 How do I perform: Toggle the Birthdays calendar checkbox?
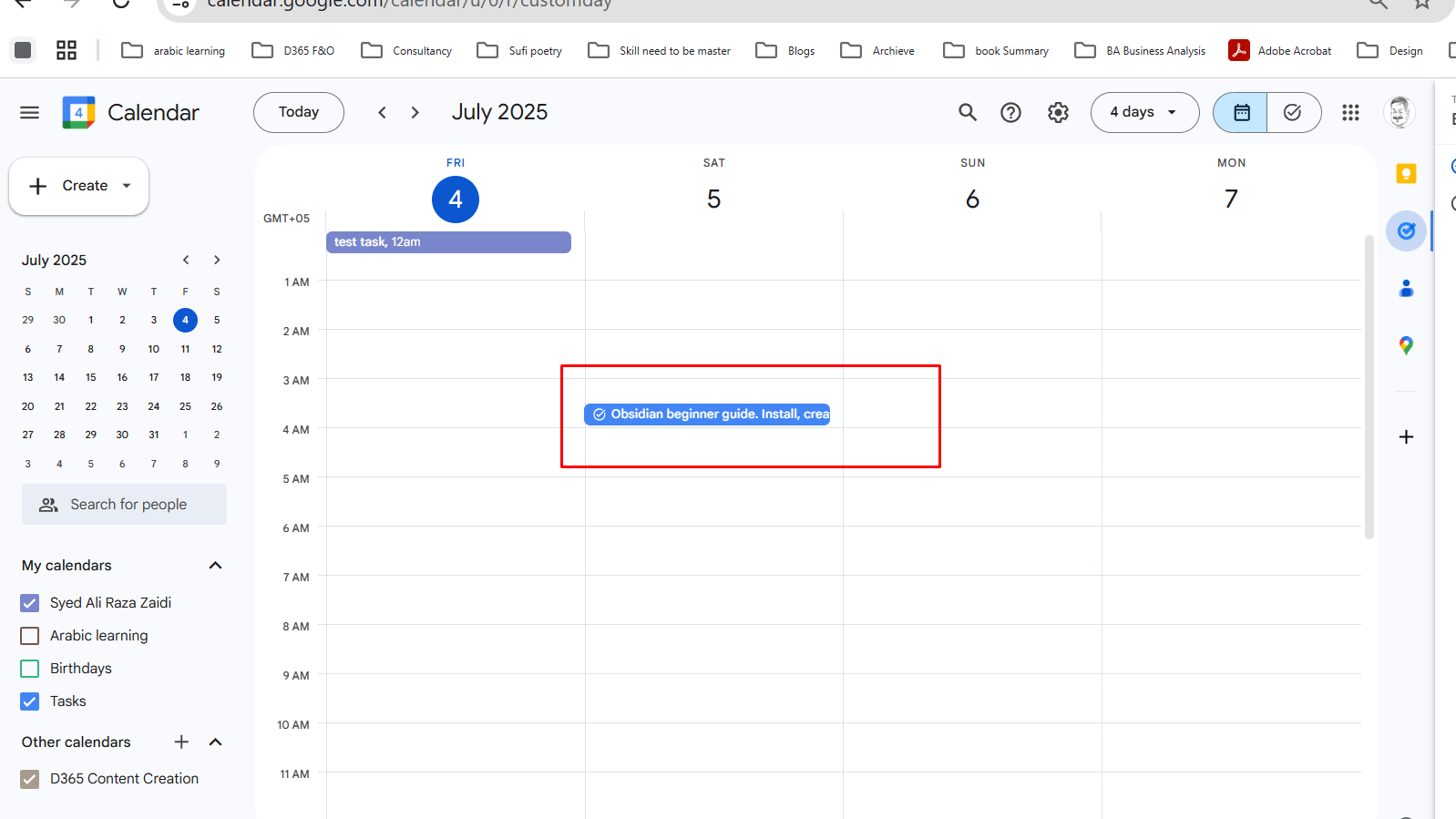point(30,669)
